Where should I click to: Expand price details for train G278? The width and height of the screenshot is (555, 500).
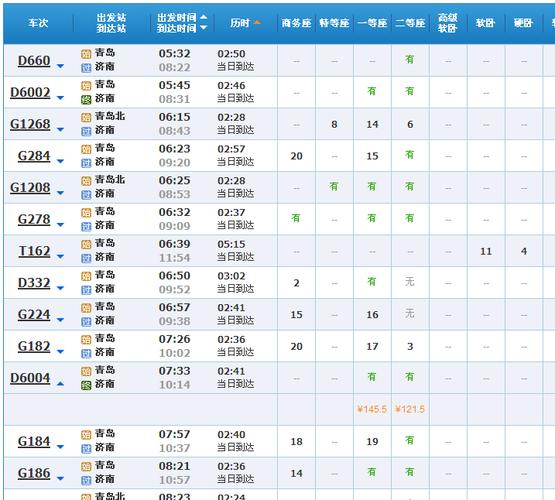(61, 225)
